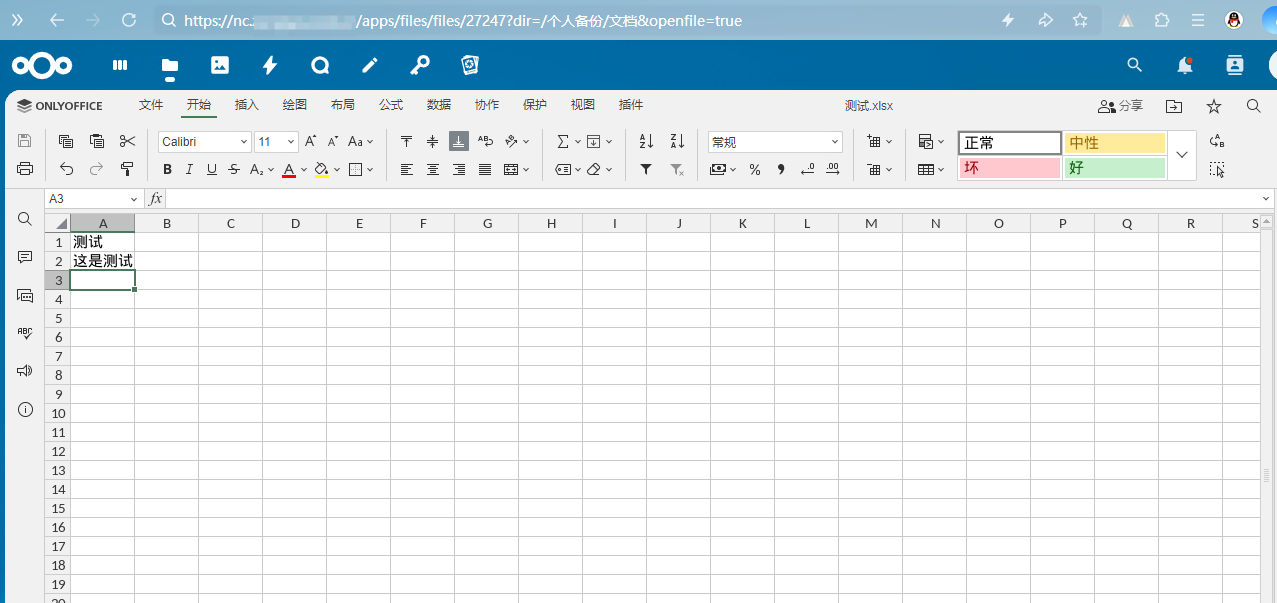This screenshot has height=603, width=1277.
Task: Open the comments icon in left sidebar
Action: pos(25,257)
